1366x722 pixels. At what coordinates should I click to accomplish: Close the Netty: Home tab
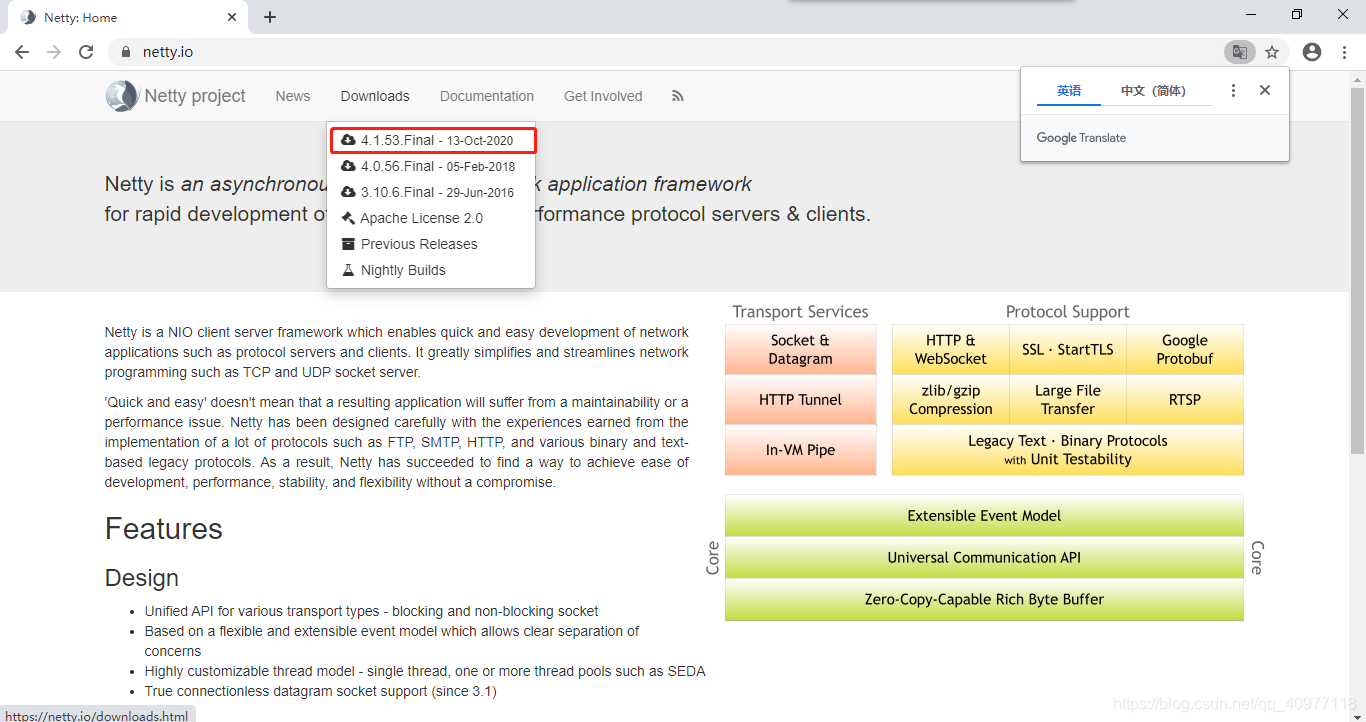(232, 17)
